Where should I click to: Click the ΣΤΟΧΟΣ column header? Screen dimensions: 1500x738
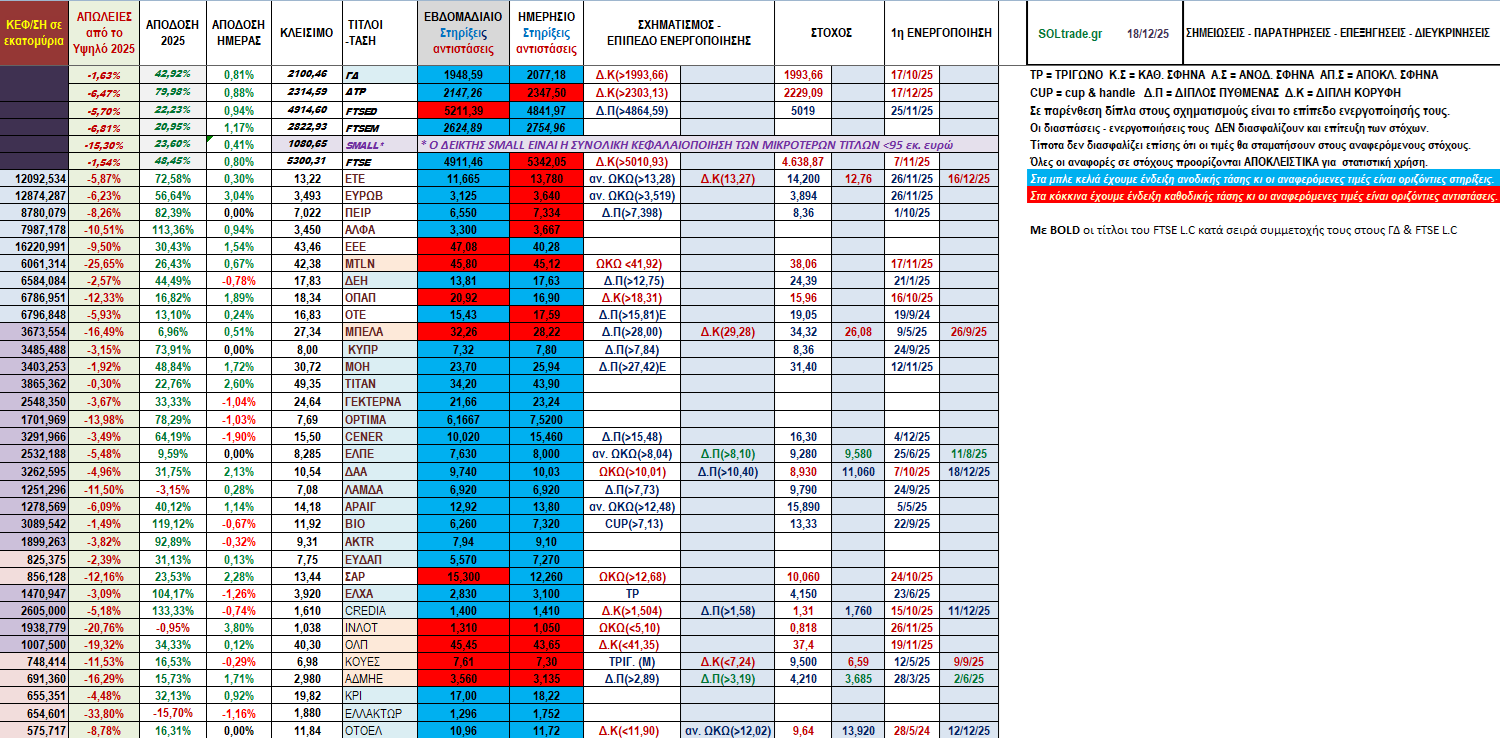click(830, 33)
